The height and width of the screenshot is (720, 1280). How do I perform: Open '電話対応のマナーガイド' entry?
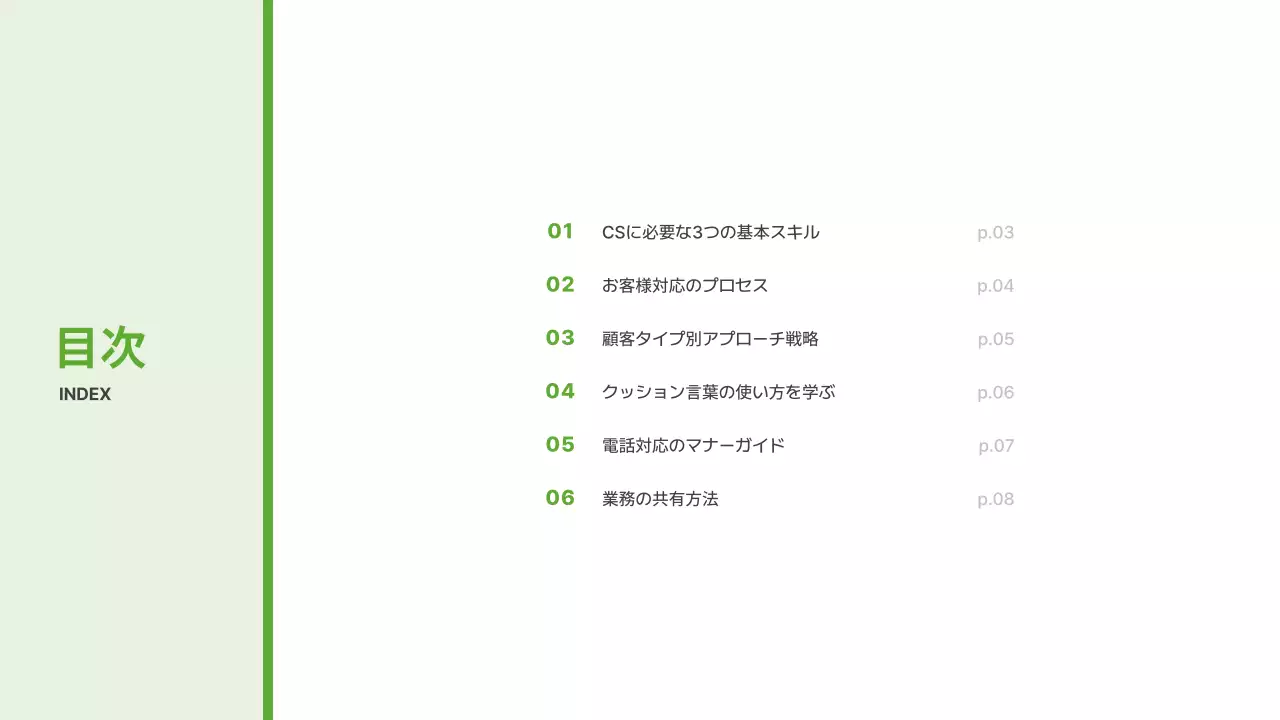(x=693, y=445)
